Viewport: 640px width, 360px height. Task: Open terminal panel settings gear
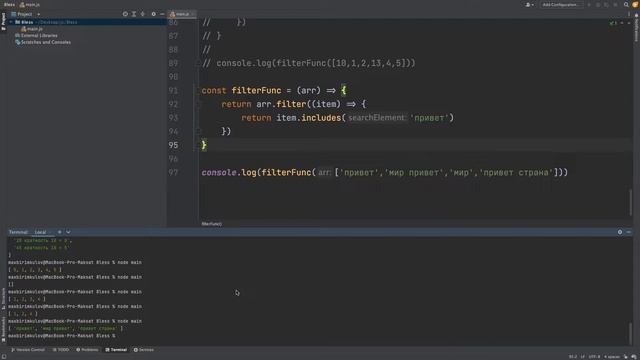(620, 232)
